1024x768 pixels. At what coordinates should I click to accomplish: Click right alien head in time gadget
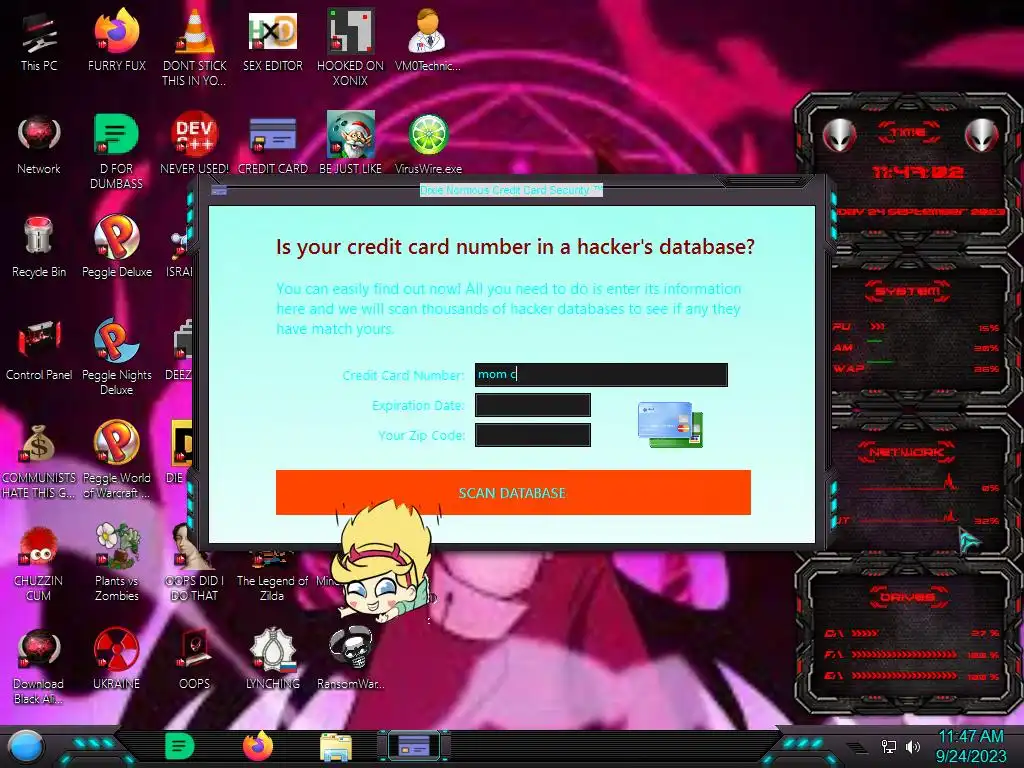click(x=982, y=136)
